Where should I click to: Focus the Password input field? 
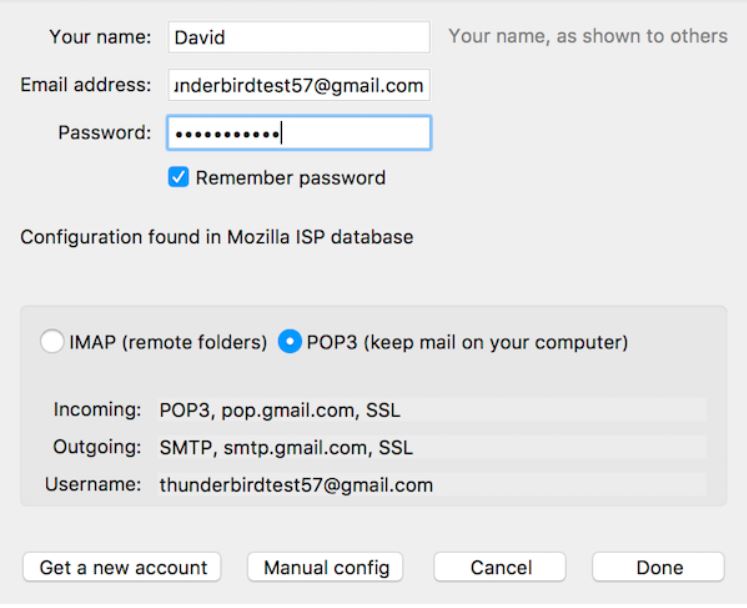[x=299, y=133]
